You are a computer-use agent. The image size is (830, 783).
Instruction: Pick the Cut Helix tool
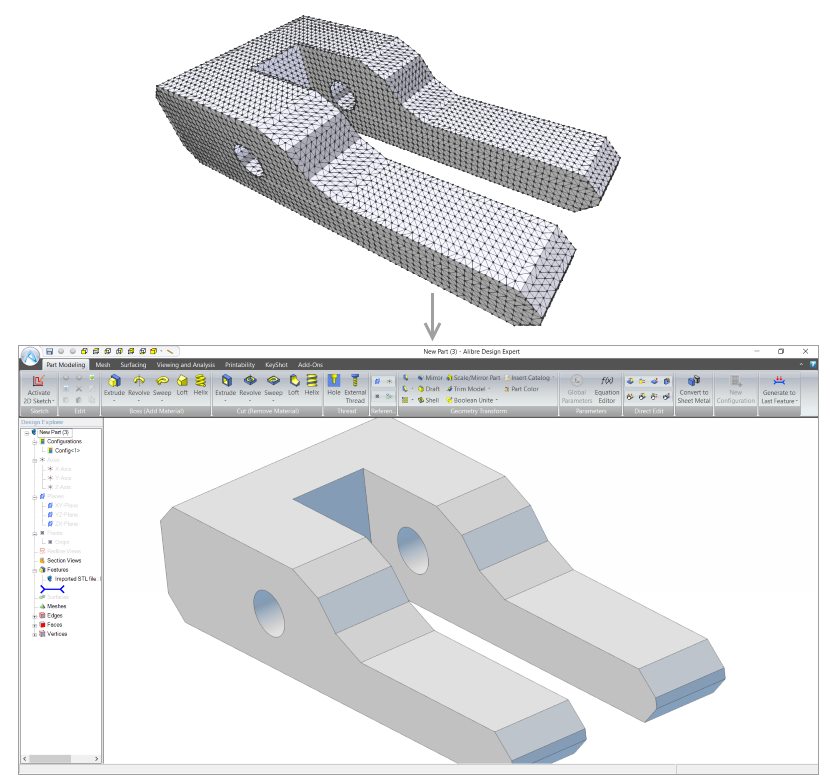tap(312, 386)
